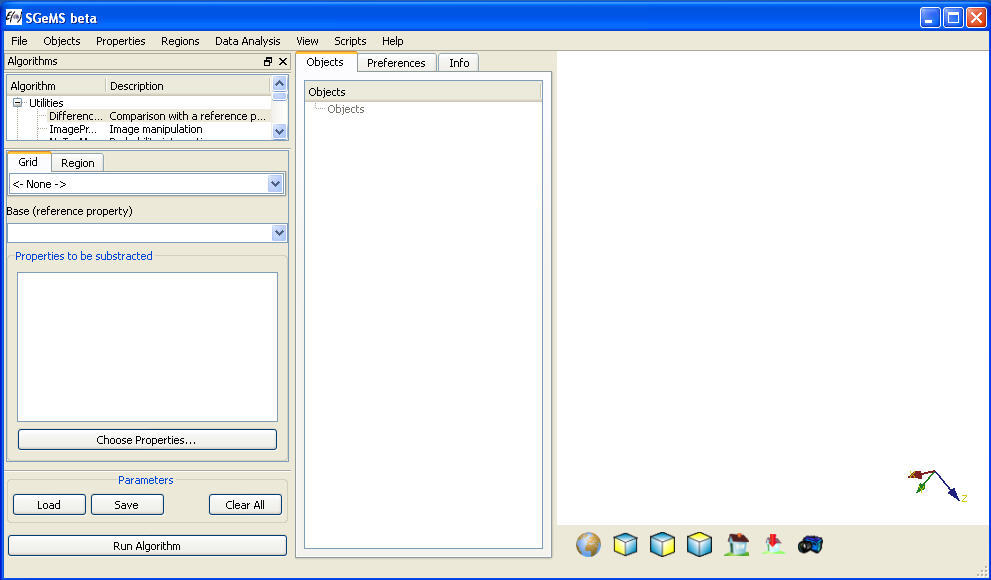The image size is (991, 580).
Task: Switch to the Grid tab
Action: pos(28,162)
